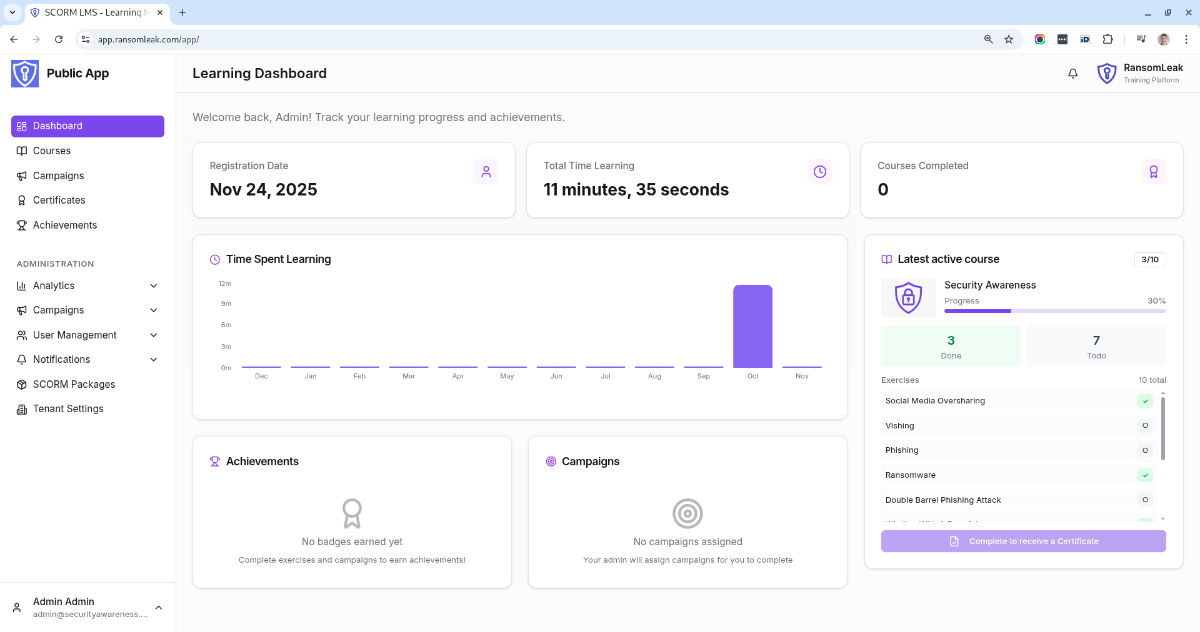This screenshot has width=1200, height=632.
Task: Open the Admin Admin account menu chevron
Action: (158, 608)
